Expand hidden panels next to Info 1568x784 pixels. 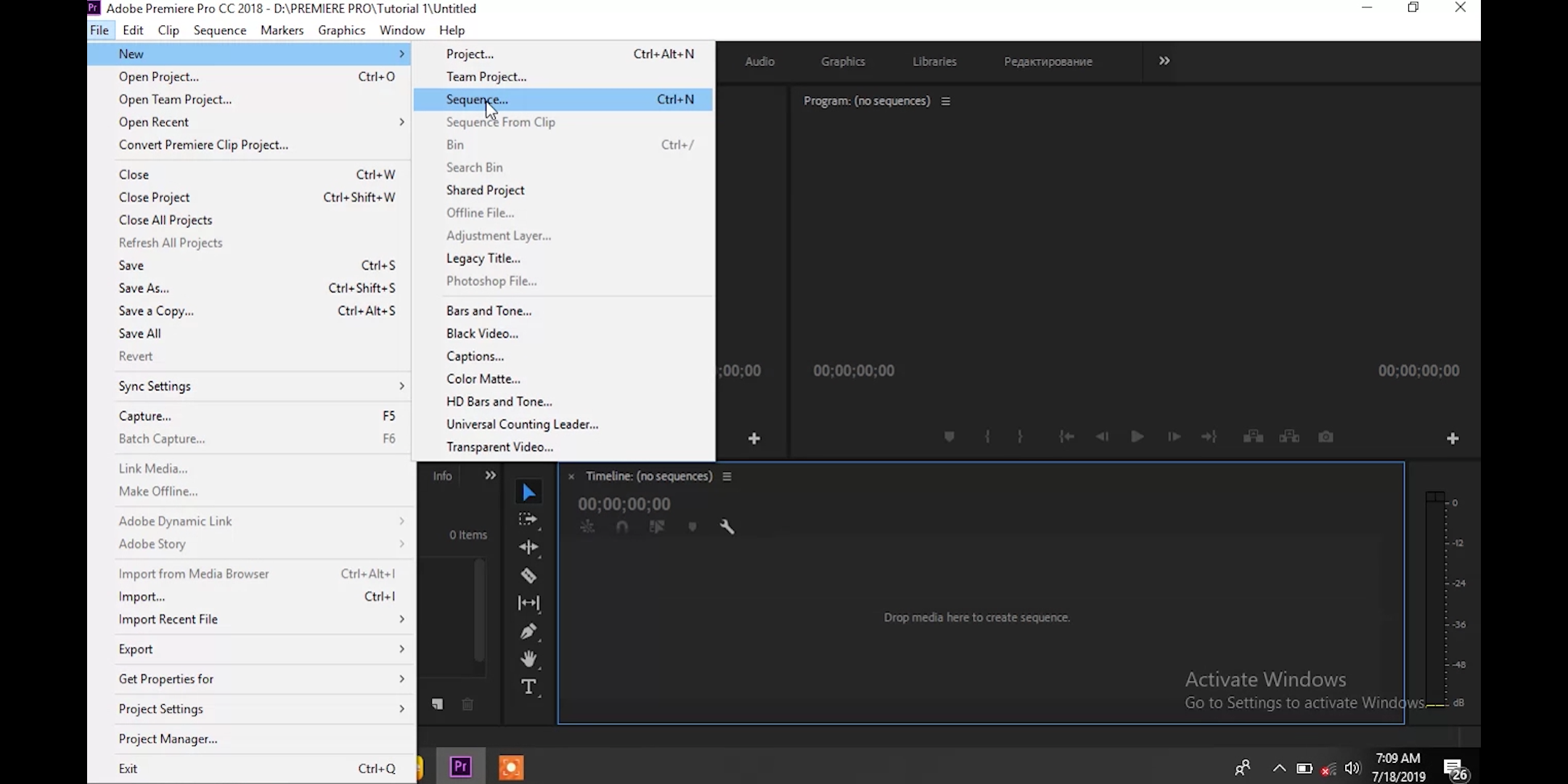tap(490, 475)
